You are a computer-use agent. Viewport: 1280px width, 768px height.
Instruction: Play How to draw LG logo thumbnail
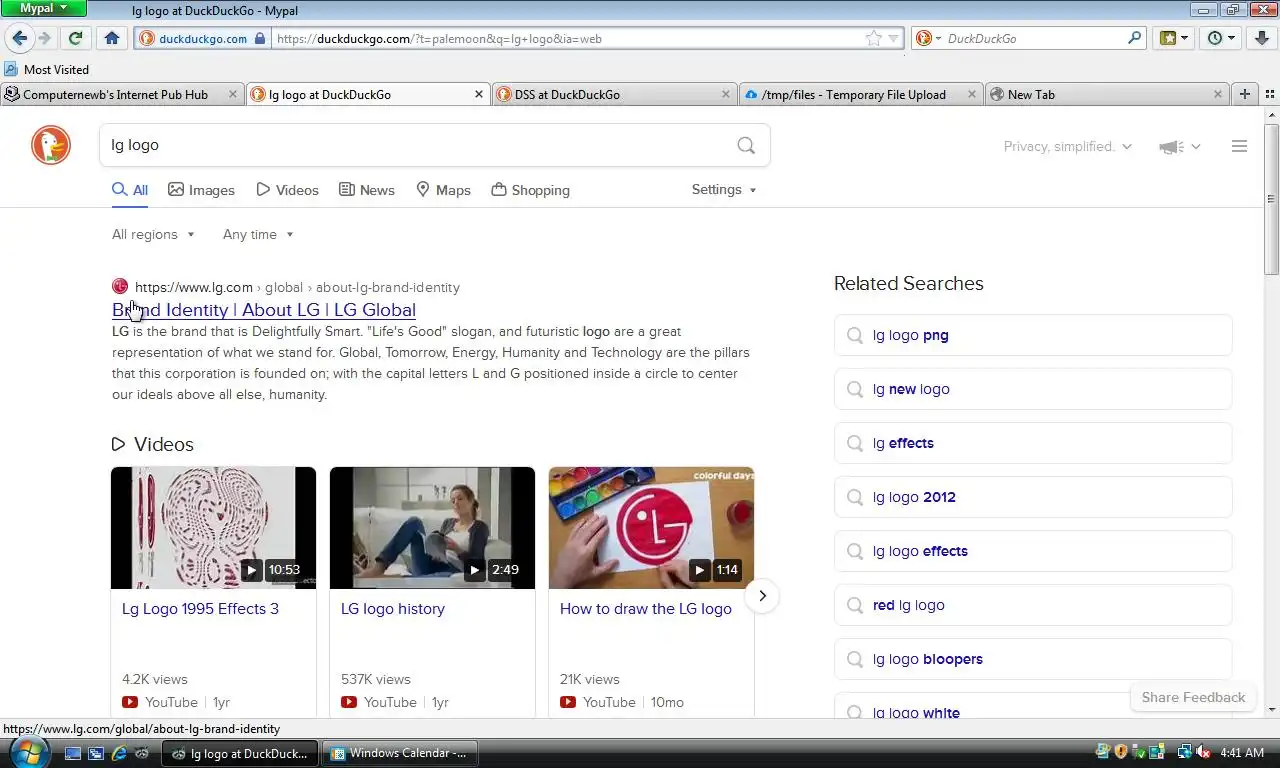(651, 528)
